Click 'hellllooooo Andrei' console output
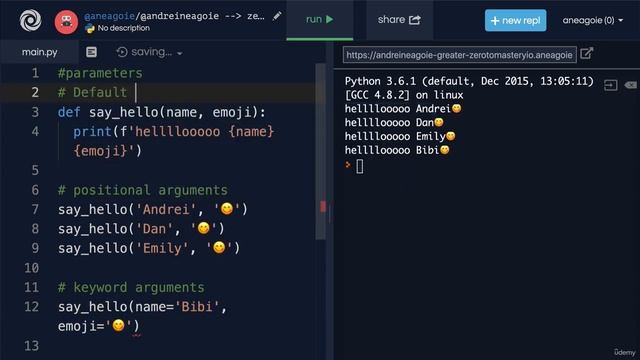 pos(403,109)
